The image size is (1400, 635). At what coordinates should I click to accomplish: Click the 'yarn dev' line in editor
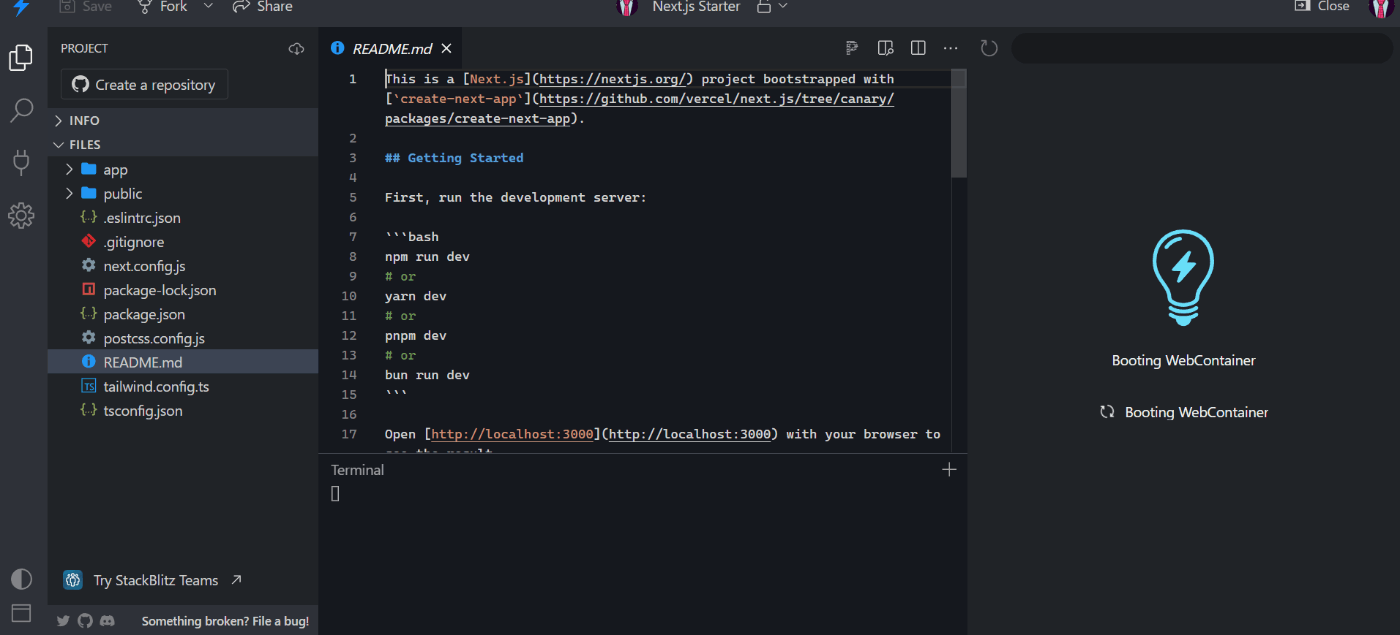coord(416,296)
